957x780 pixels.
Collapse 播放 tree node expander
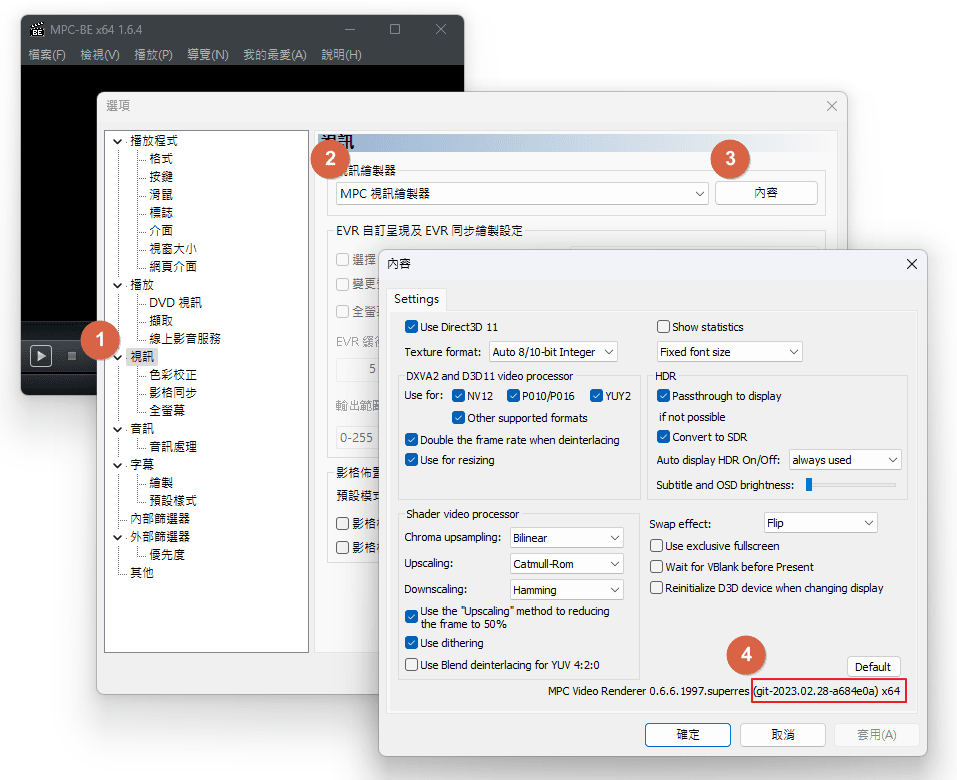click(x=117, y=285)
